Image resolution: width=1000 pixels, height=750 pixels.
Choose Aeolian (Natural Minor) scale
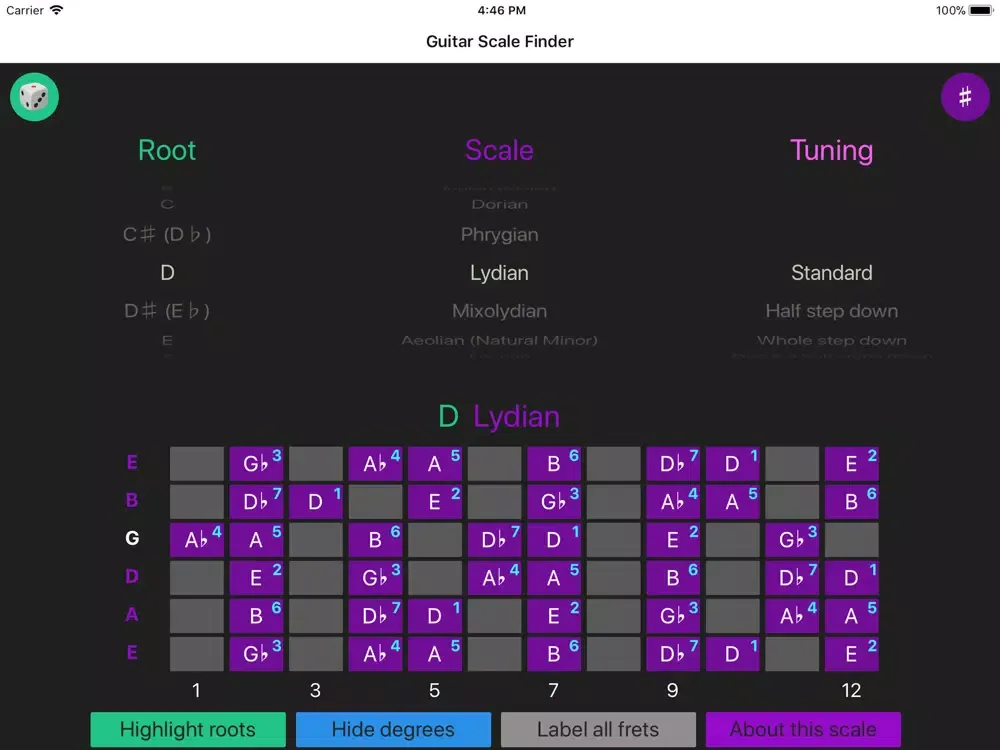coord(499,341)
